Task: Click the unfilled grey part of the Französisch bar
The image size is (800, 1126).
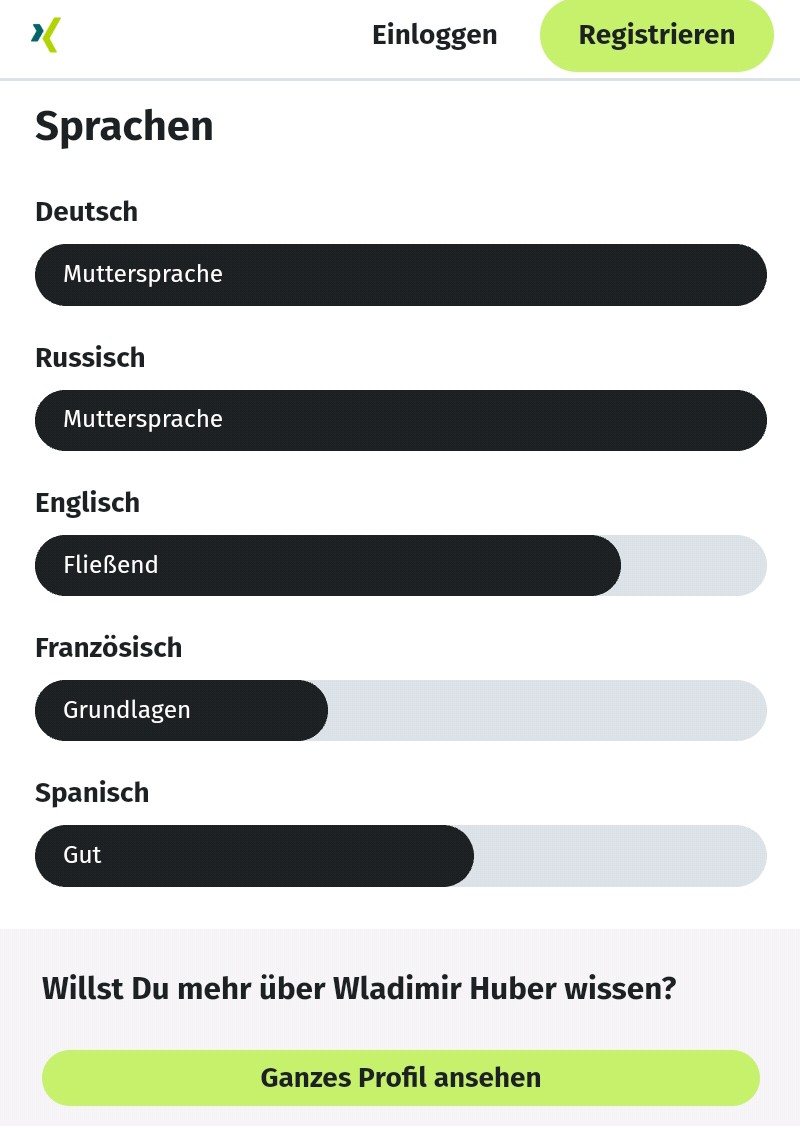Action: [547, 710]
